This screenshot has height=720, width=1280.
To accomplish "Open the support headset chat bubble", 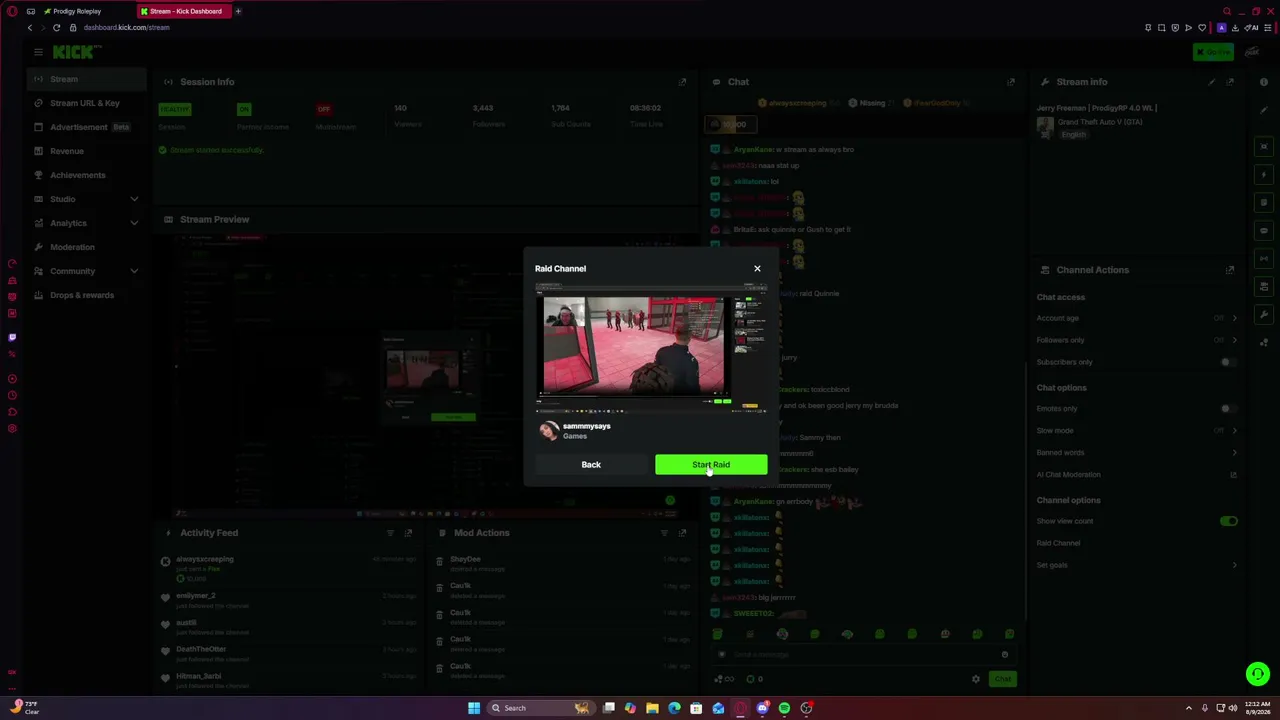I will (x=1258, y=674).
